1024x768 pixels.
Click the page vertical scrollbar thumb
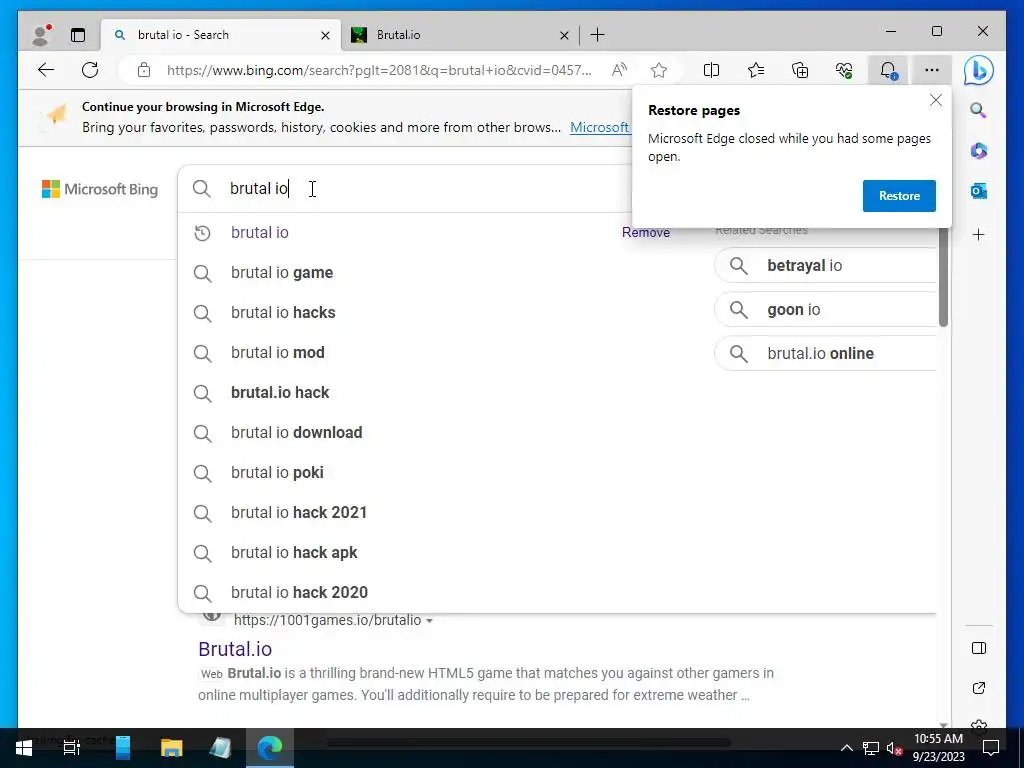[943, 278]
